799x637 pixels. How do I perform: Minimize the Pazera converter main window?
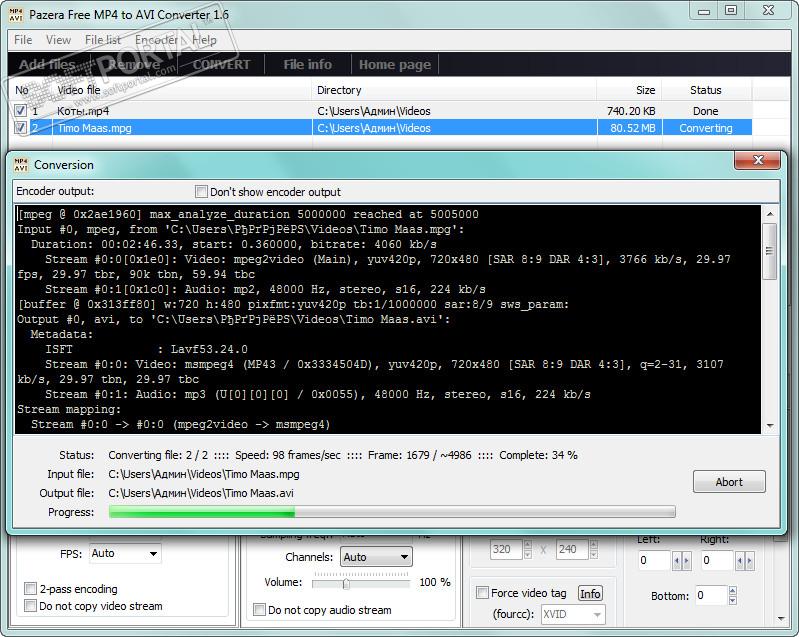pos(704,11)
